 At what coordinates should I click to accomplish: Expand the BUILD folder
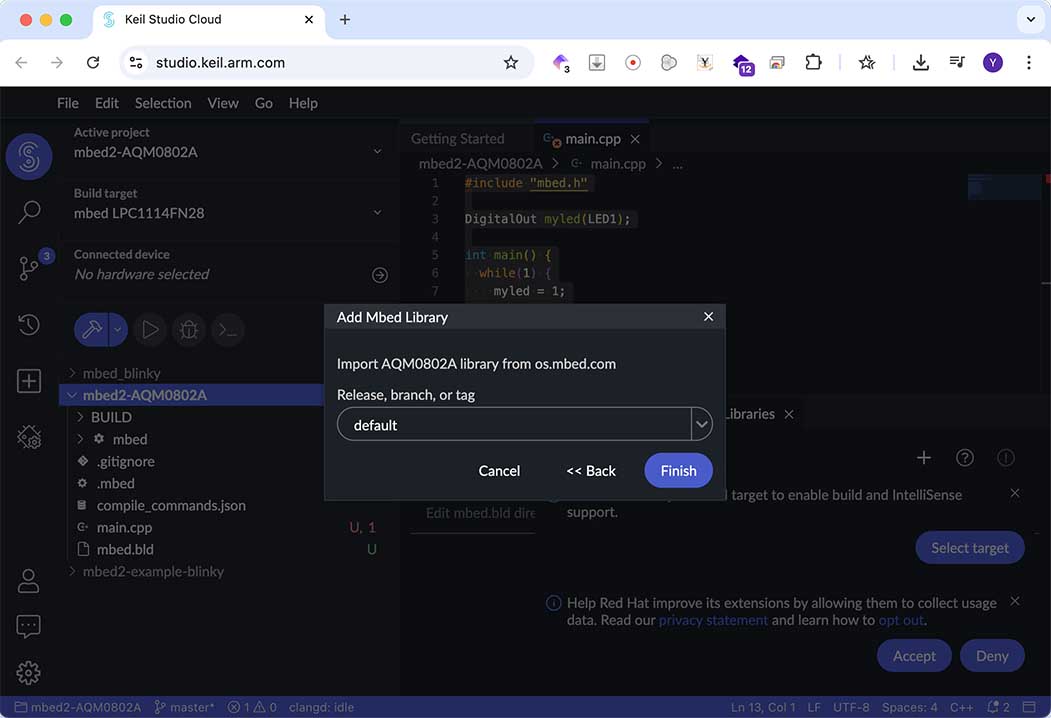[80, 417]
